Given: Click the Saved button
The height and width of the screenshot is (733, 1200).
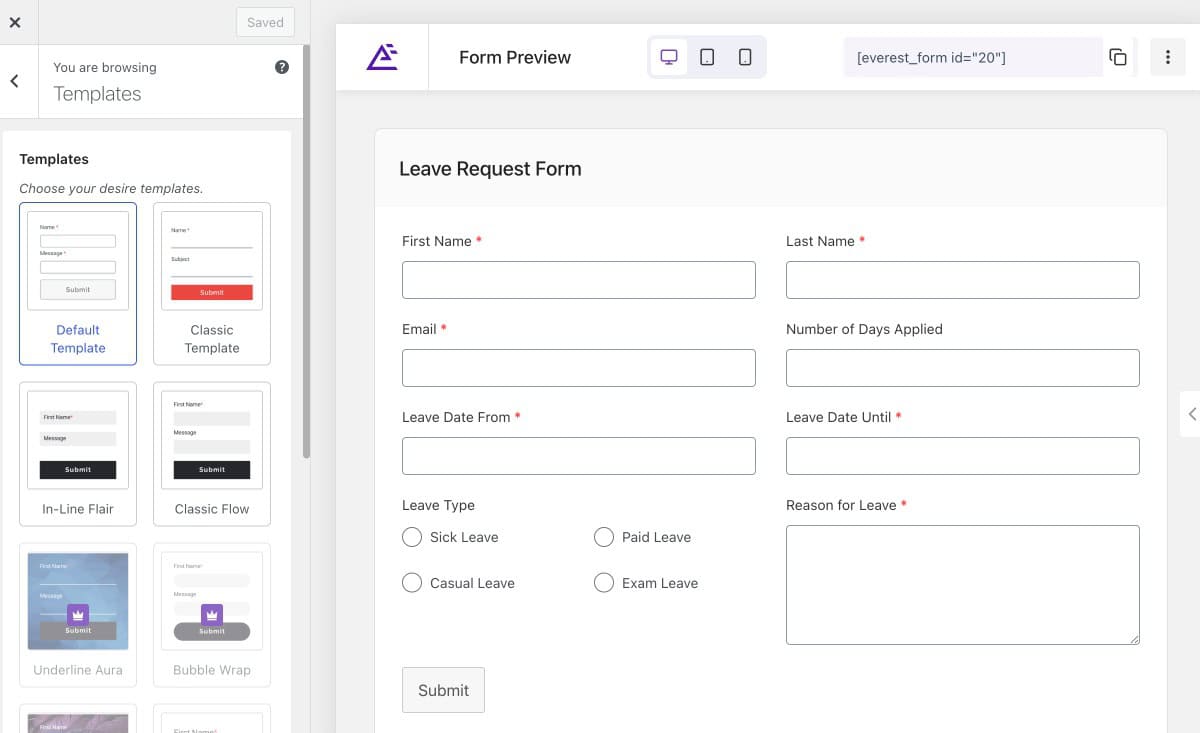Looking at the screenshot, I should pyautogui.click(x=265, y=22).
